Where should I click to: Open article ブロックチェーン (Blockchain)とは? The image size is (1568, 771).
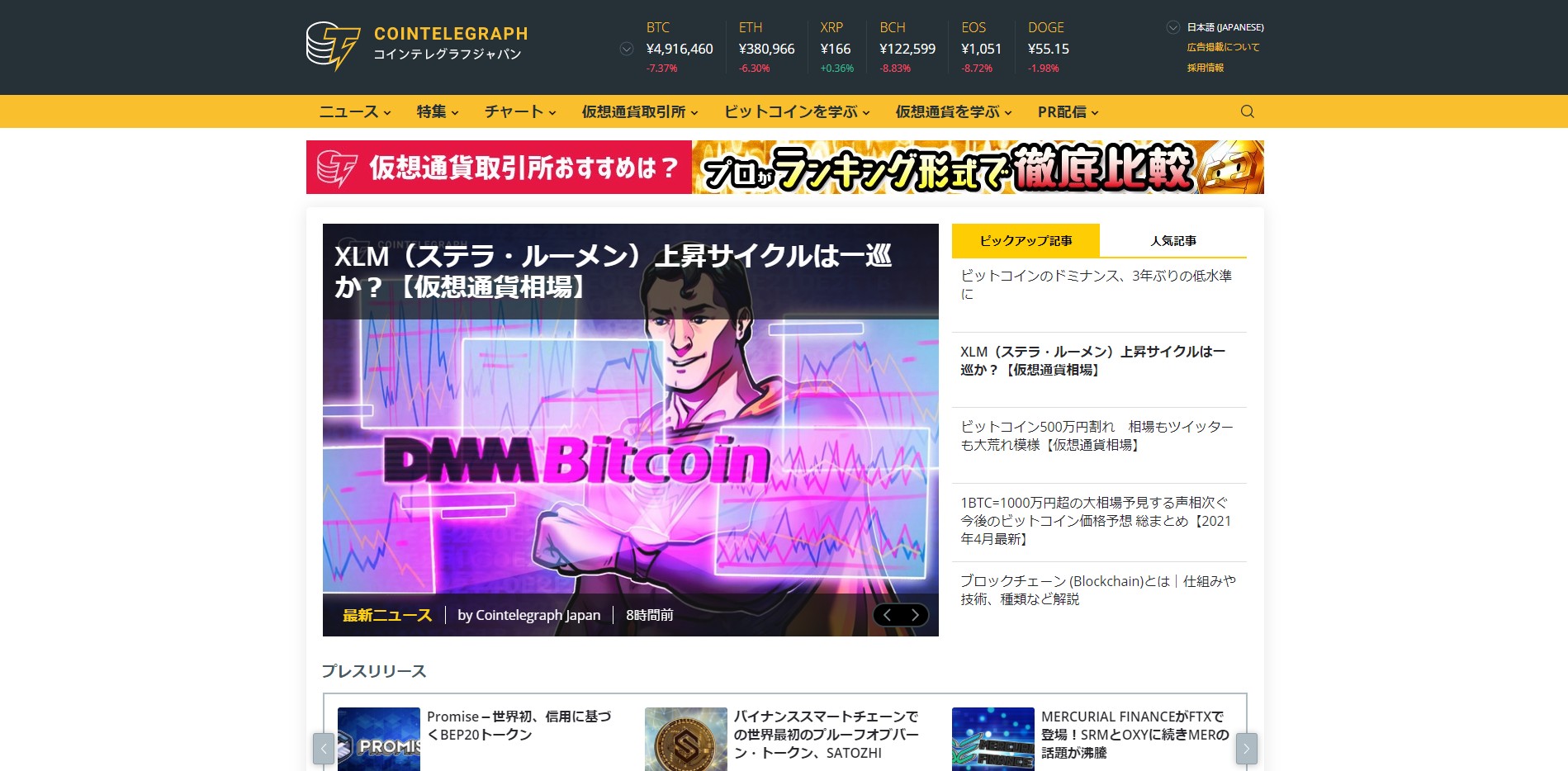click(x=1098, y=590)
